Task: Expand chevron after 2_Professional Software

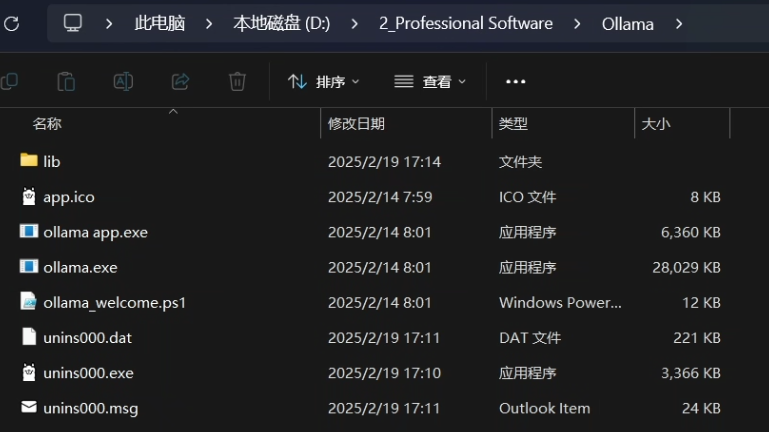Action: [577, 24]
